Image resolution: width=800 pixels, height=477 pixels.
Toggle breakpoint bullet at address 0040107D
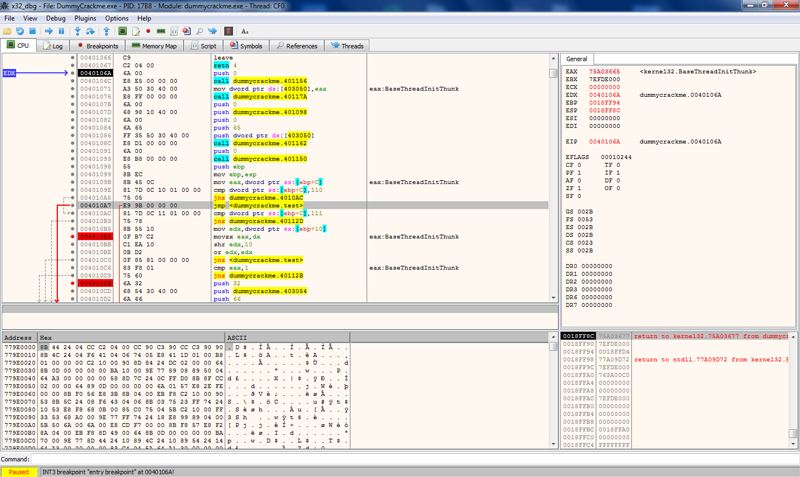tap(72, 112)
